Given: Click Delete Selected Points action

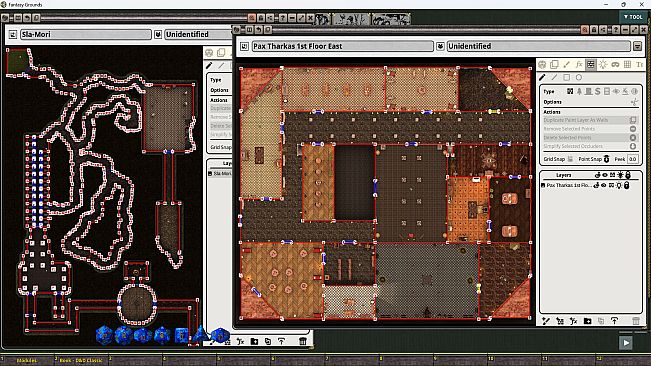Looking at the screenshot, I should click(590, 137).
